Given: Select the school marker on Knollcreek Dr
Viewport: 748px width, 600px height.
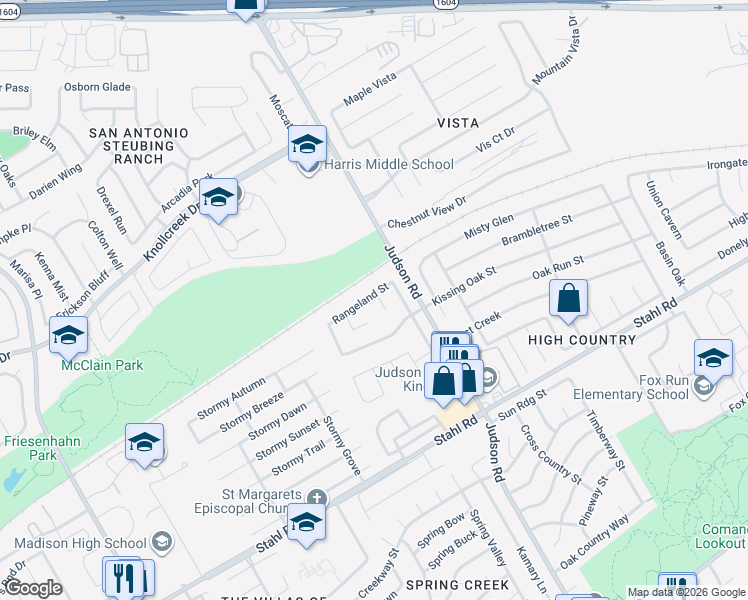Looking at the screenshot, I should coord(218,198).
